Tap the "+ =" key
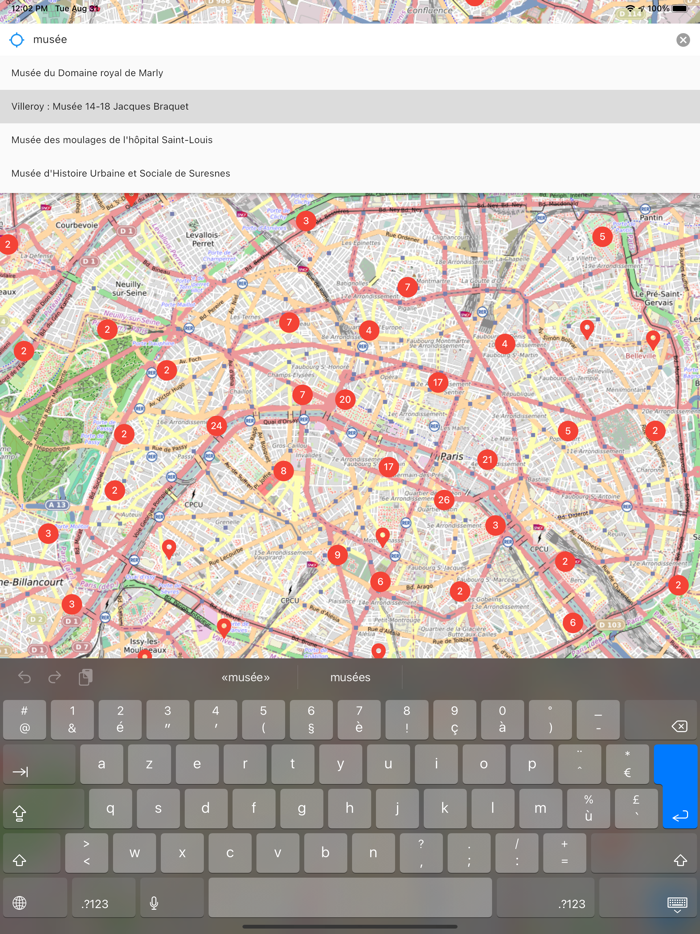This screenshot has height=934, width=700. click(564, 853)
